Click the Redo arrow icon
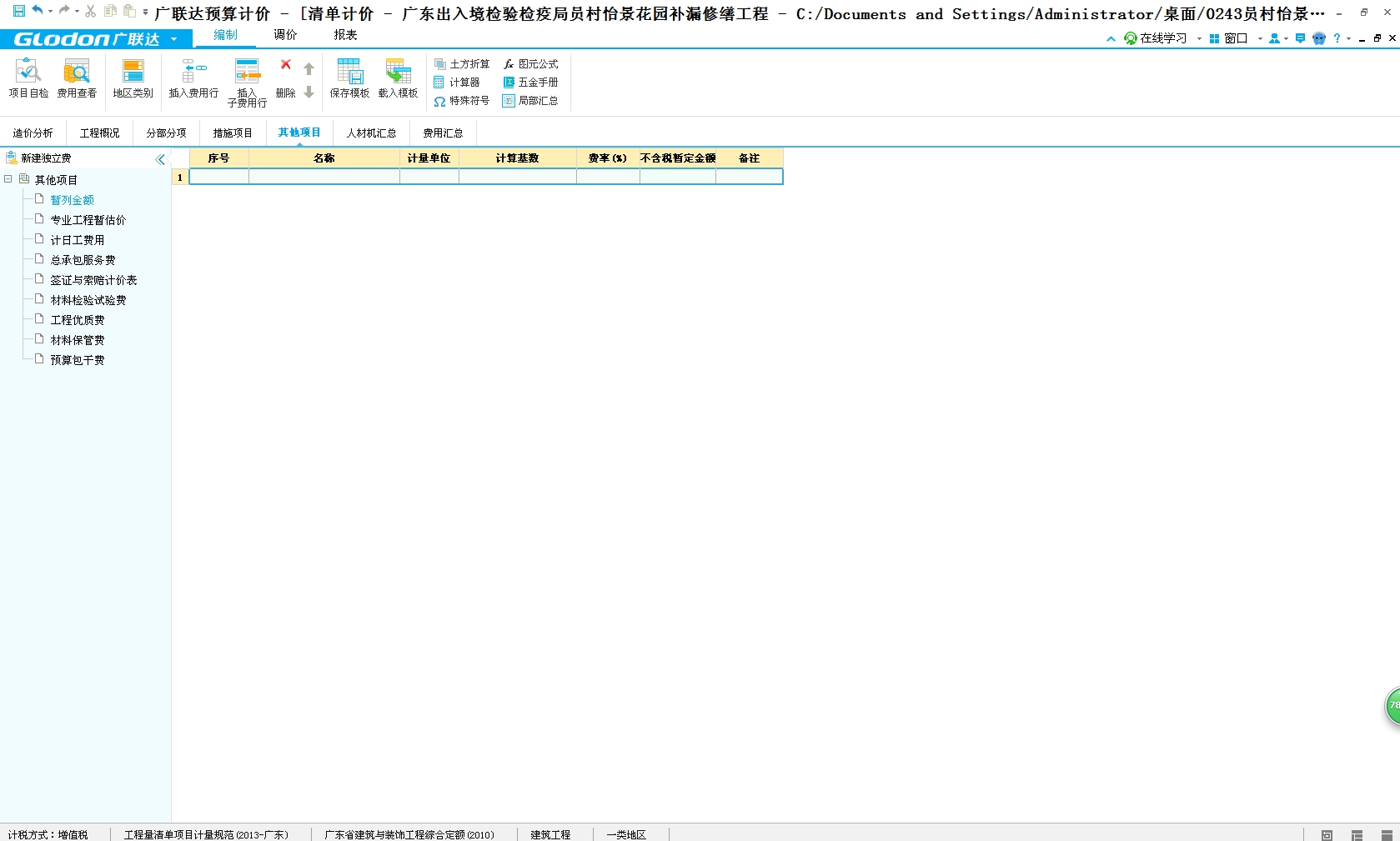The width and height of the screenshot is (1400, 841). 63,11
